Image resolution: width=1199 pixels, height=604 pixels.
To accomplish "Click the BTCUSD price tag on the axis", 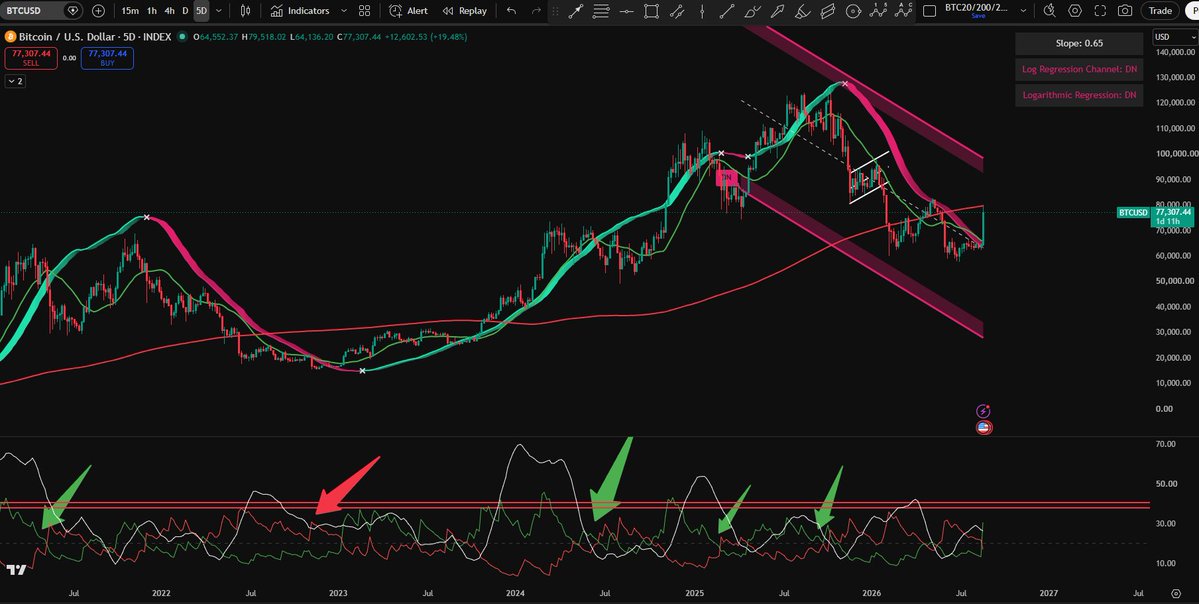I will (x=1132, y=212).
